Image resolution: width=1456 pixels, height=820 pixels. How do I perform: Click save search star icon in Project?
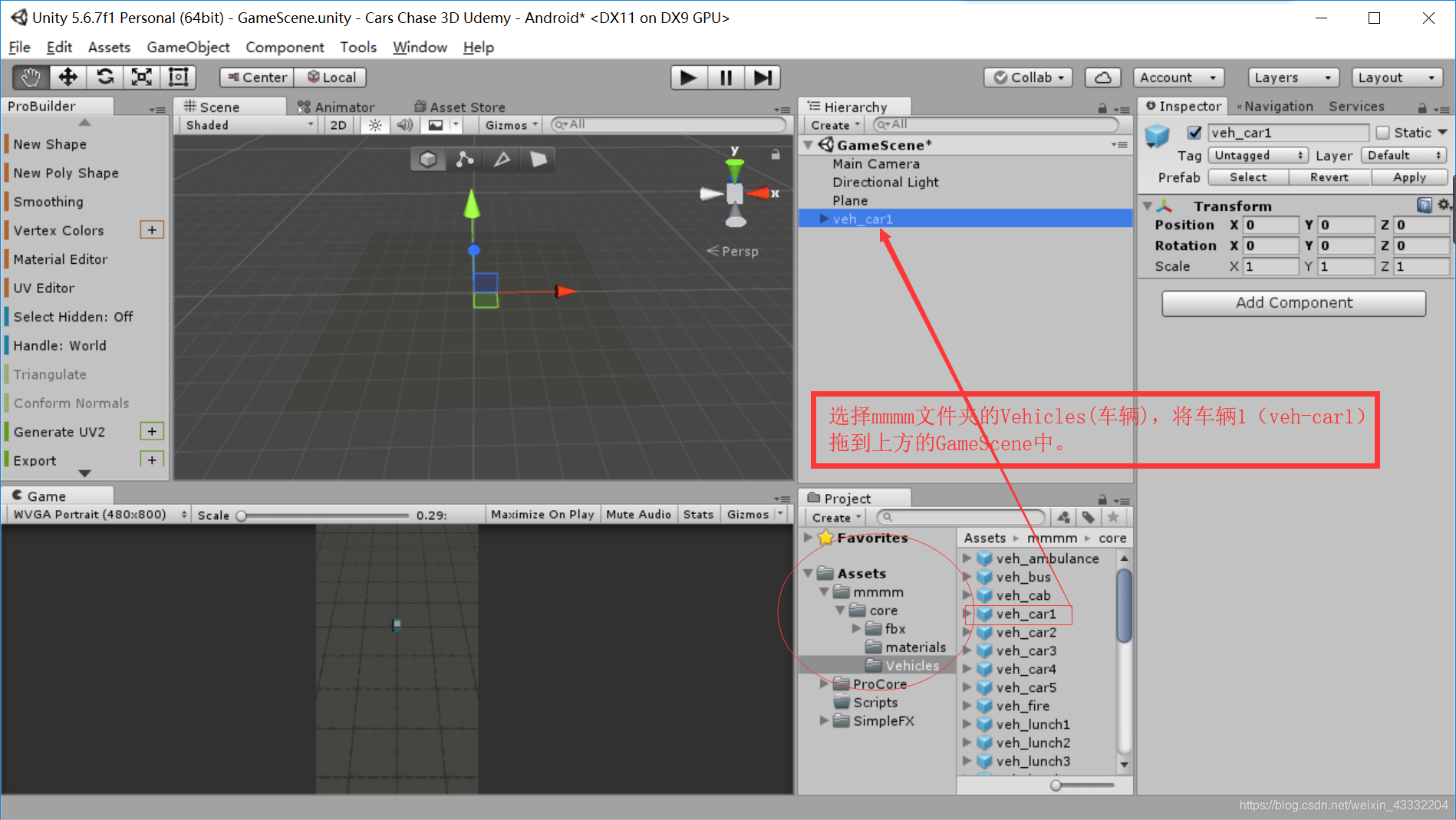[1113, 517]
